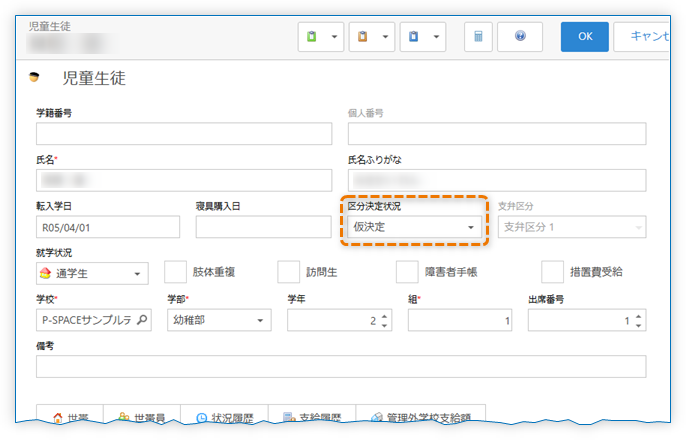Viewport: 686px width, 440px height.
Task: Click the 児童生徒 header icon
Action: (x=34, y=77)
